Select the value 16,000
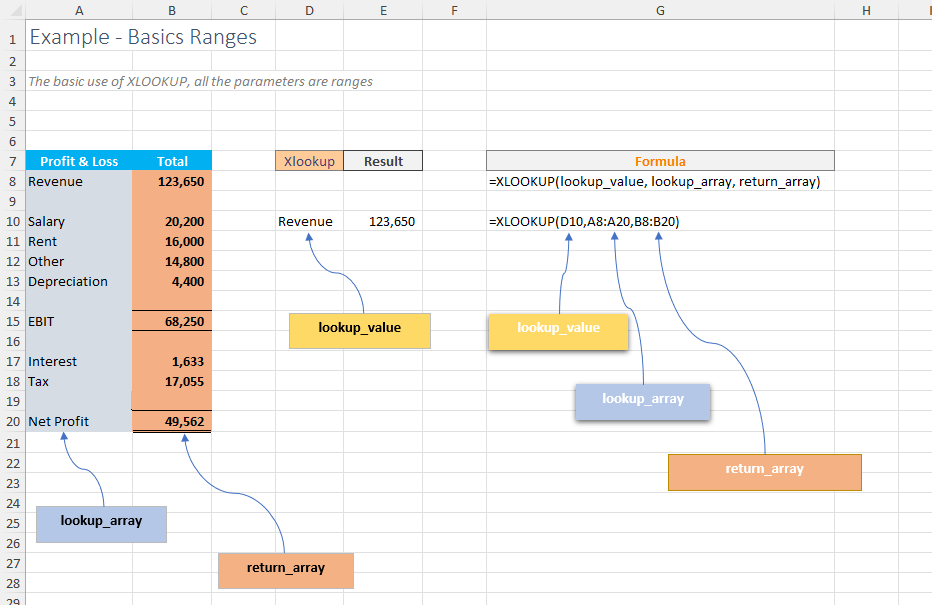This screenshot has height=605, width=932. point(172,241)
